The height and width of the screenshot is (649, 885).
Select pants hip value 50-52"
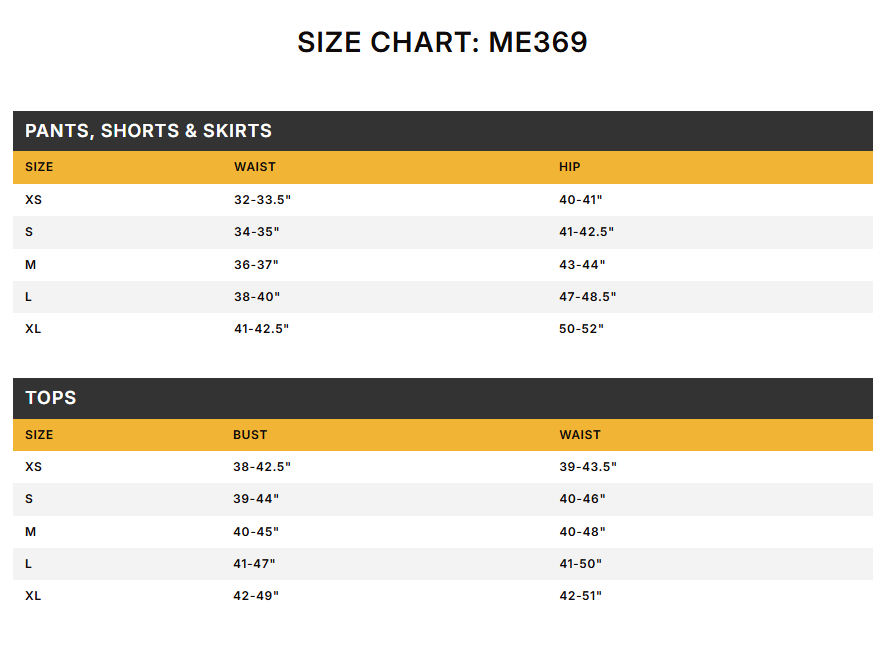[x=581, y=329]
